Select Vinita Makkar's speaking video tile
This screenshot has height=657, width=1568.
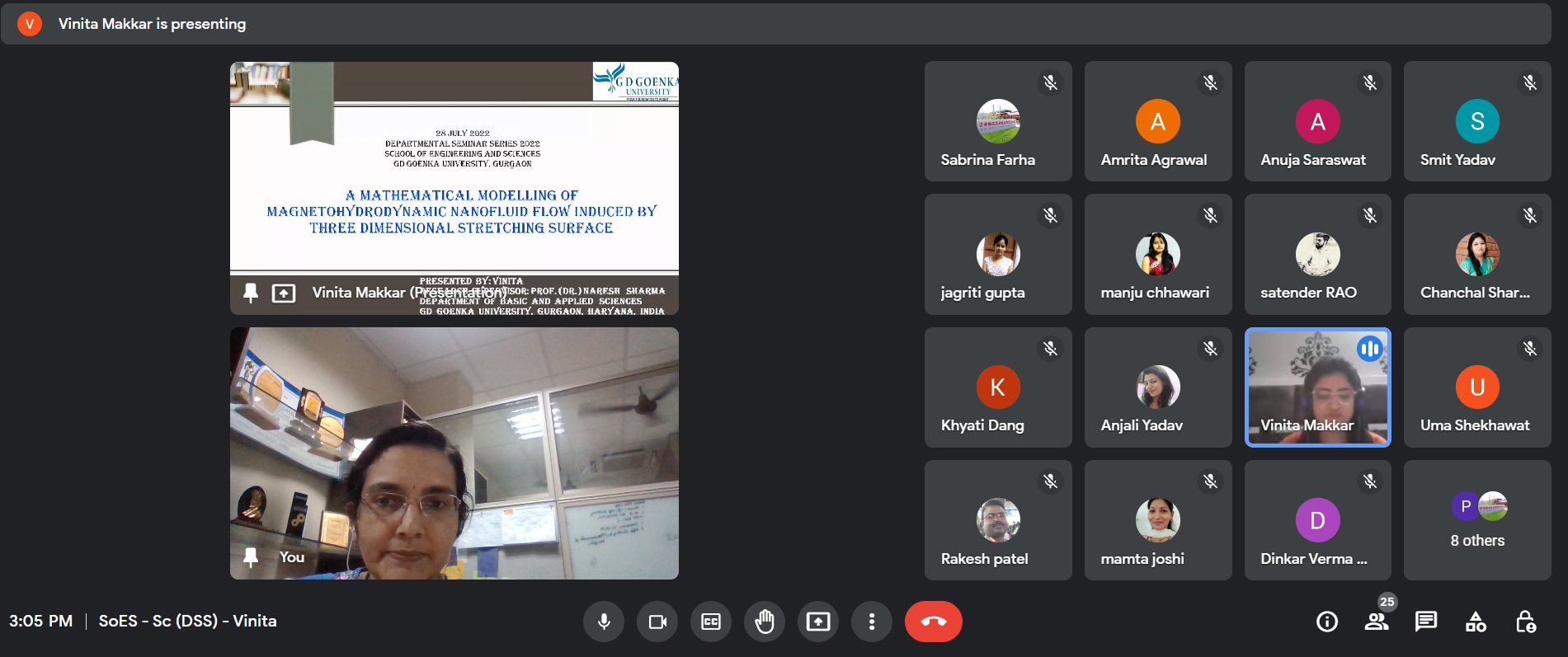pos(1317,387)
